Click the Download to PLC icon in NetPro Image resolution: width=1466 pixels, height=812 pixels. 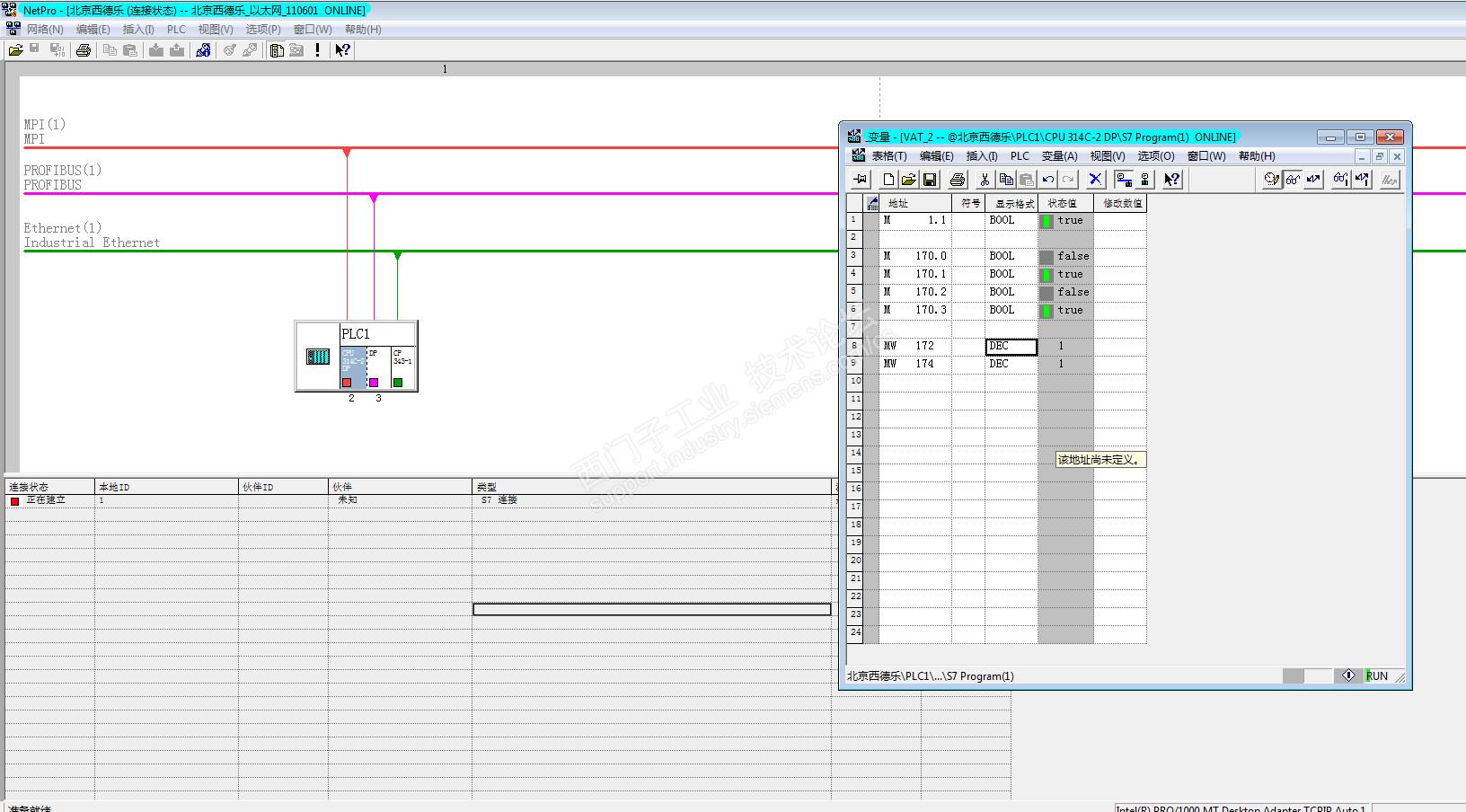156,50
